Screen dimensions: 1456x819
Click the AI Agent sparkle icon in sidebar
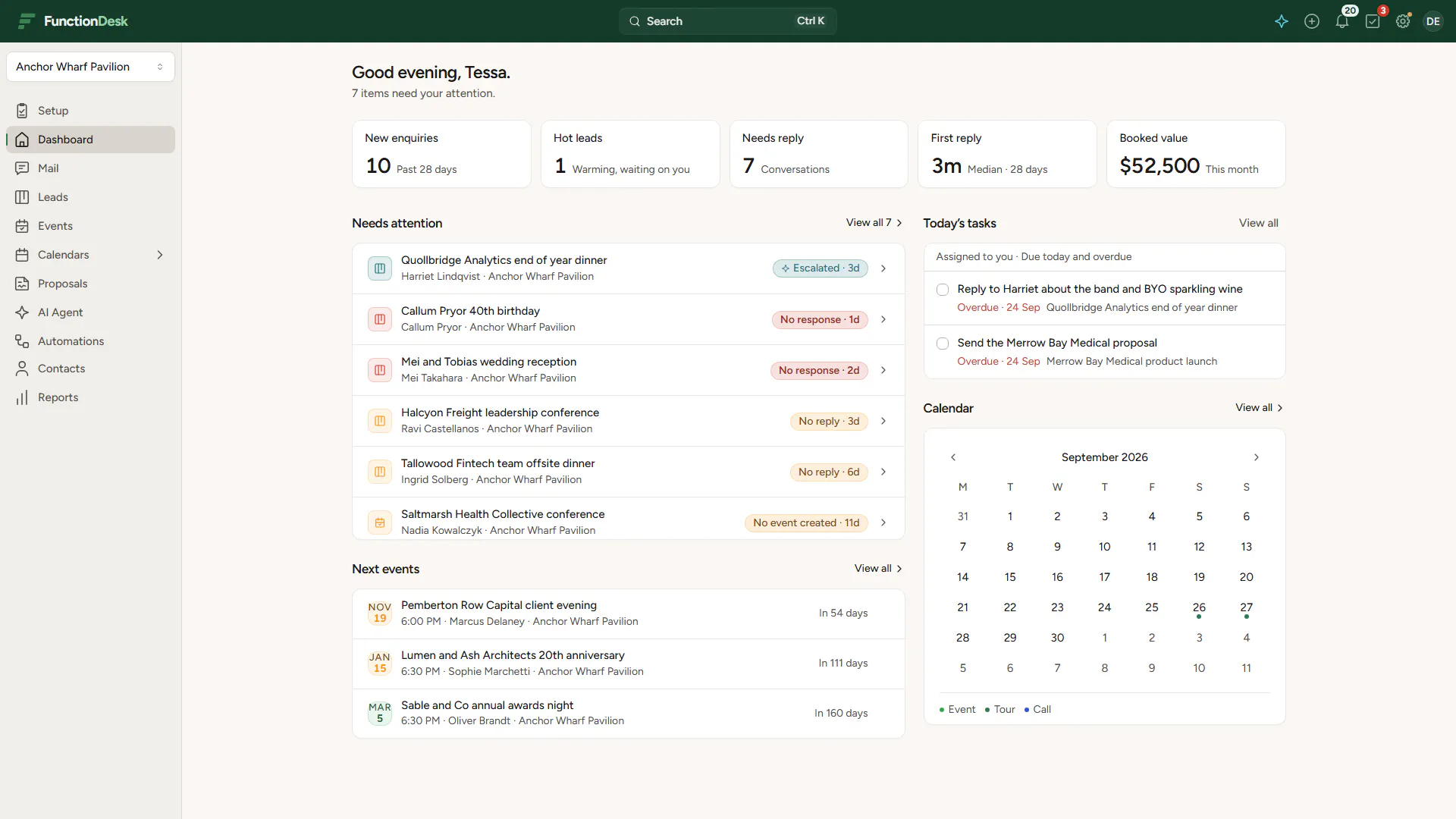pyautogui.click(x=22, y=312)
